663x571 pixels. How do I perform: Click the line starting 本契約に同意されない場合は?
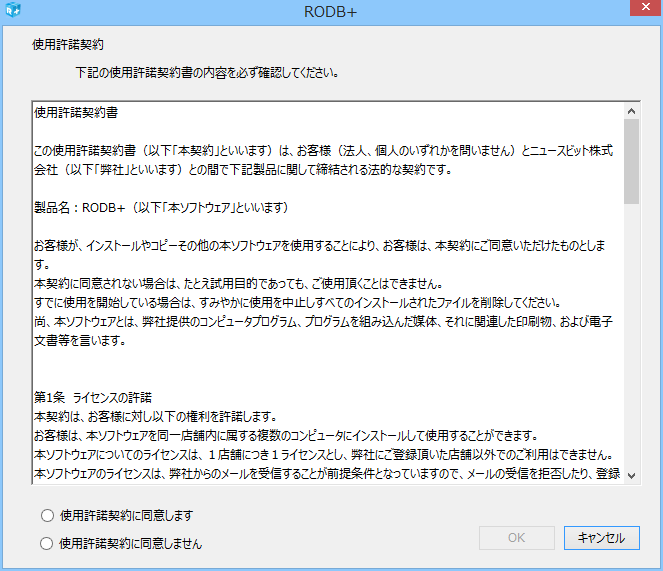[238, 283]
